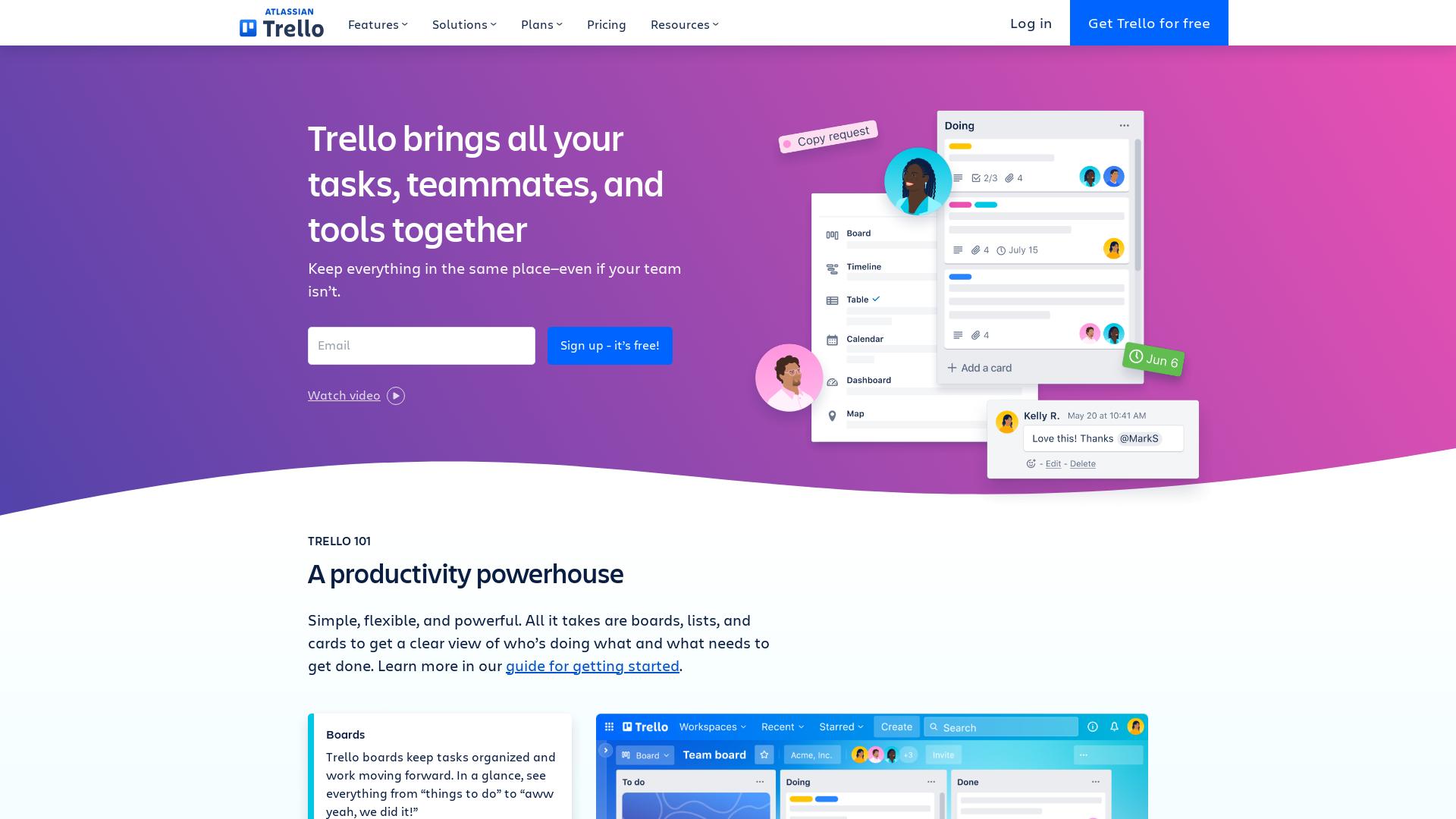This screenshot has width=1456, height=819.
Task: Expand the Features navigation dropdown
Action: (378, 23)
